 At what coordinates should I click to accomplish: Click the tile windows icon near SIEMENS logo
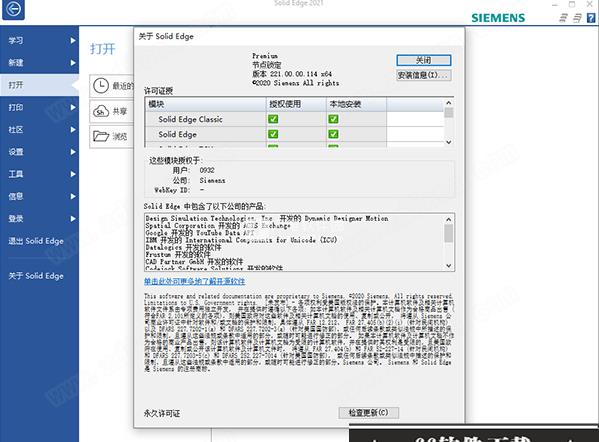(563, 18)
